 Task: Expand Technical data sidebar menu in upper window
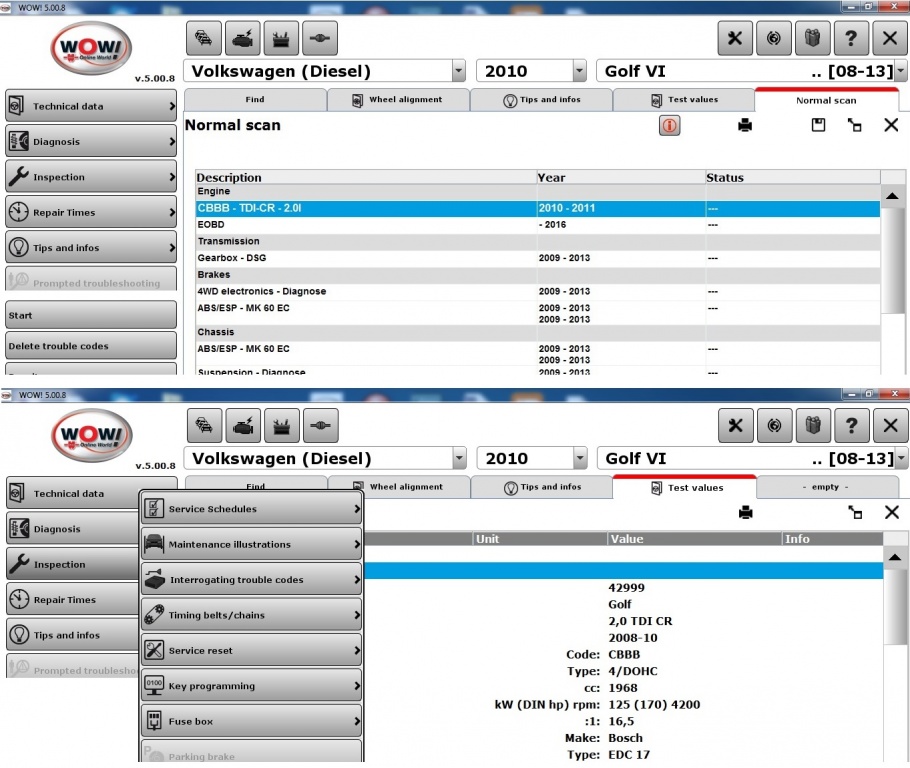(91, 106)
